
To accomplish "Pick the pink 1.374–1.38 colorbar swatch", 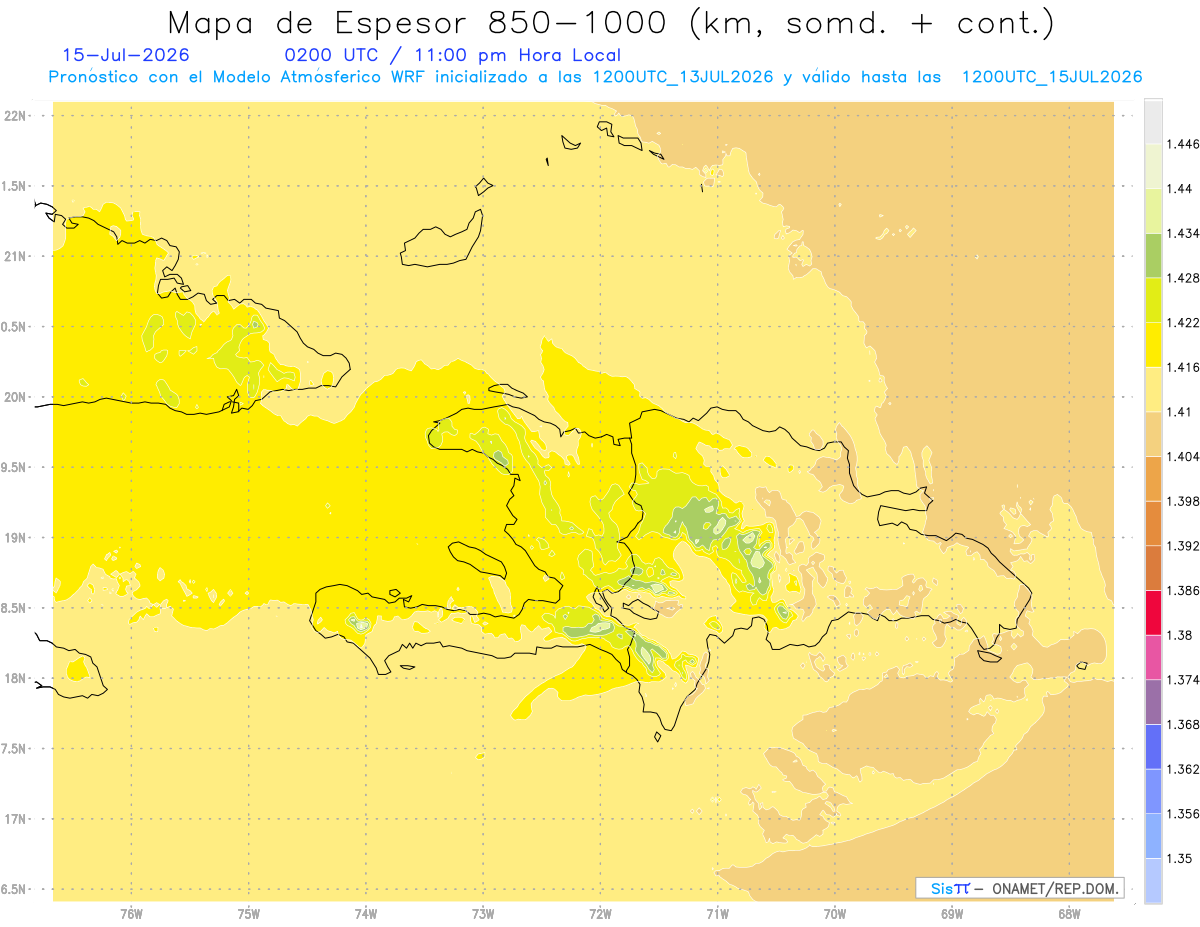I will click(x=1153, y=657).
